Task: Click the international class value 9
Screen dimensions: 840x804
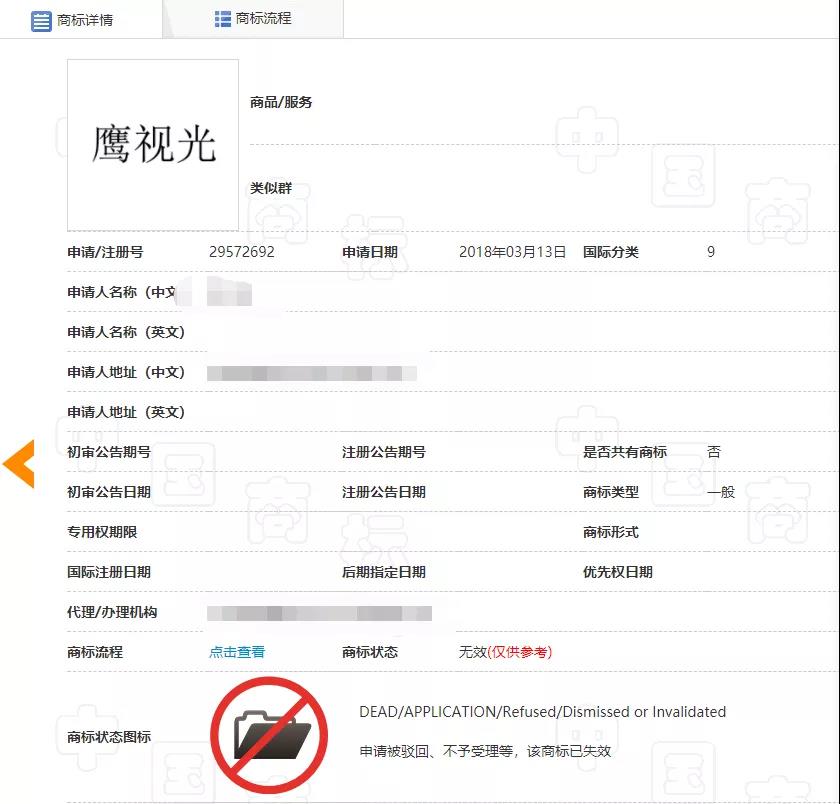Action: 711,252
